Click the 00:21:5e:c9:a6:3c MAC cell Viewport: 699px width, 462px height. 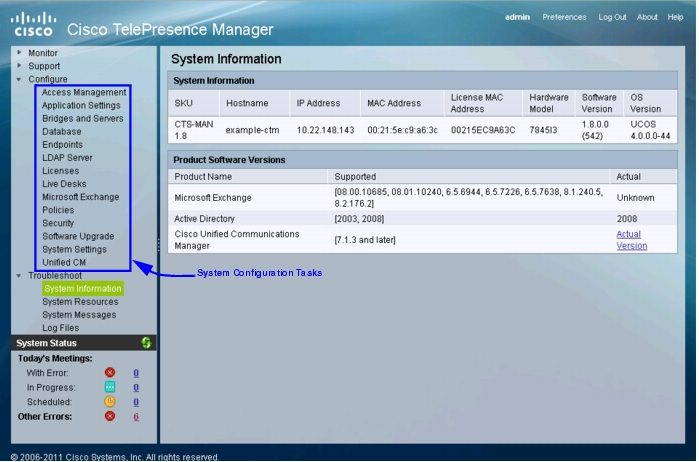tap(402, 130)
